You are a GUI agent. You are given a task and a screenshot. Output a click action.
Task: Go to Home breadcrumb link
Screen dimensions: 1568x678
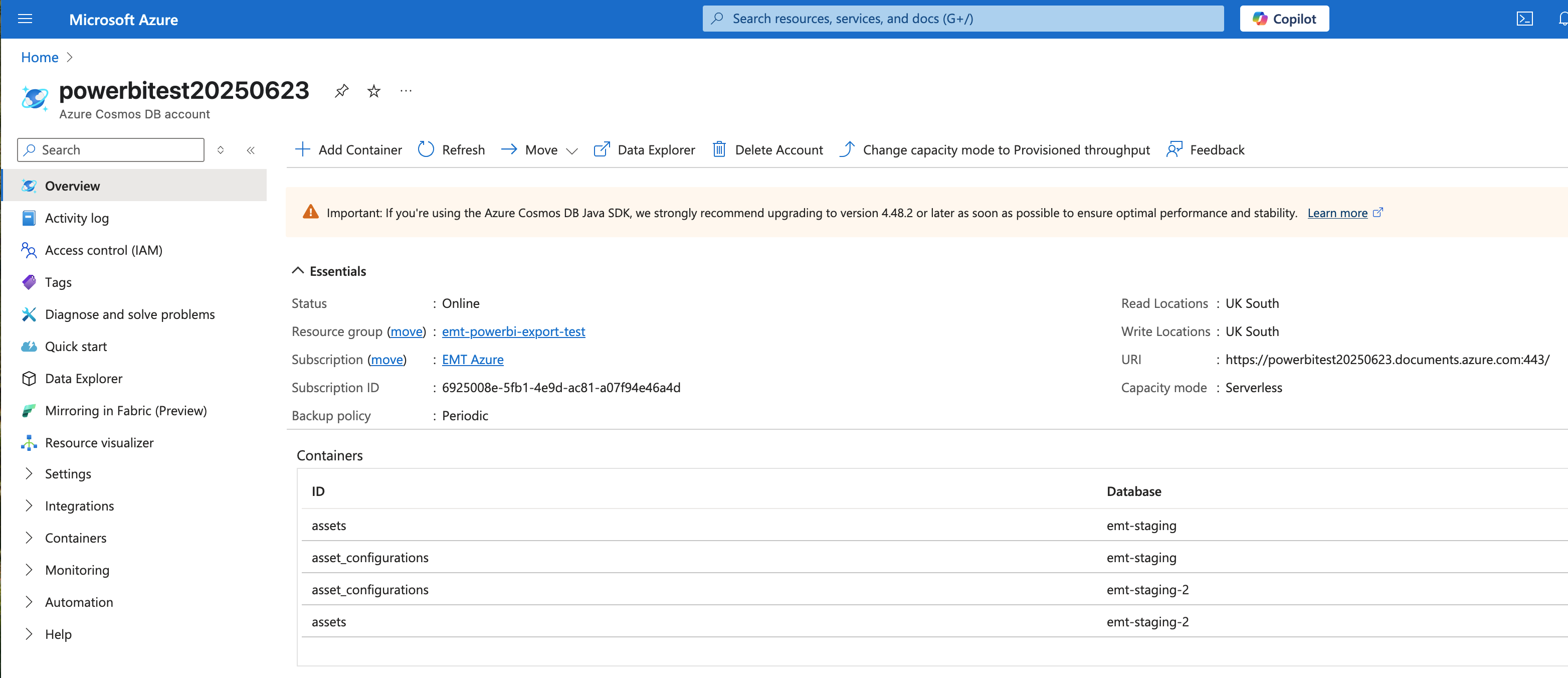click(x=40, y=57)
